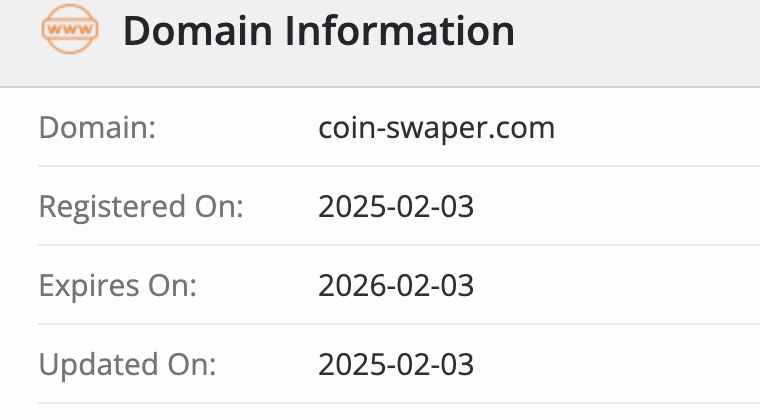
Task: Click the Registered On: label
Action: (141, 207)
